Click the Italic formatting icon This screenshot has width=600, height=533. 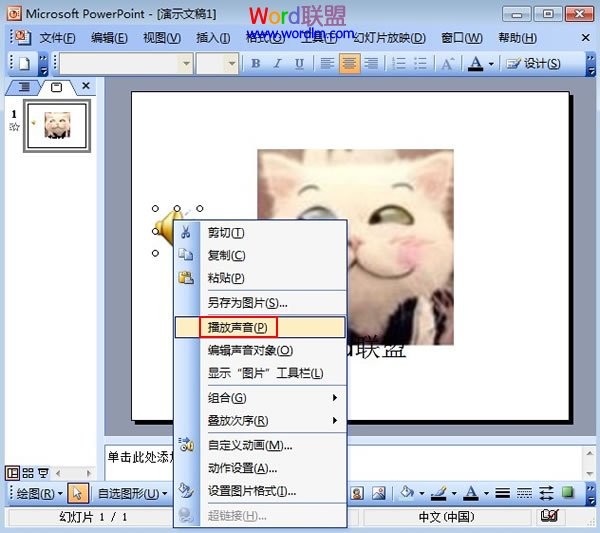[278, 63]
